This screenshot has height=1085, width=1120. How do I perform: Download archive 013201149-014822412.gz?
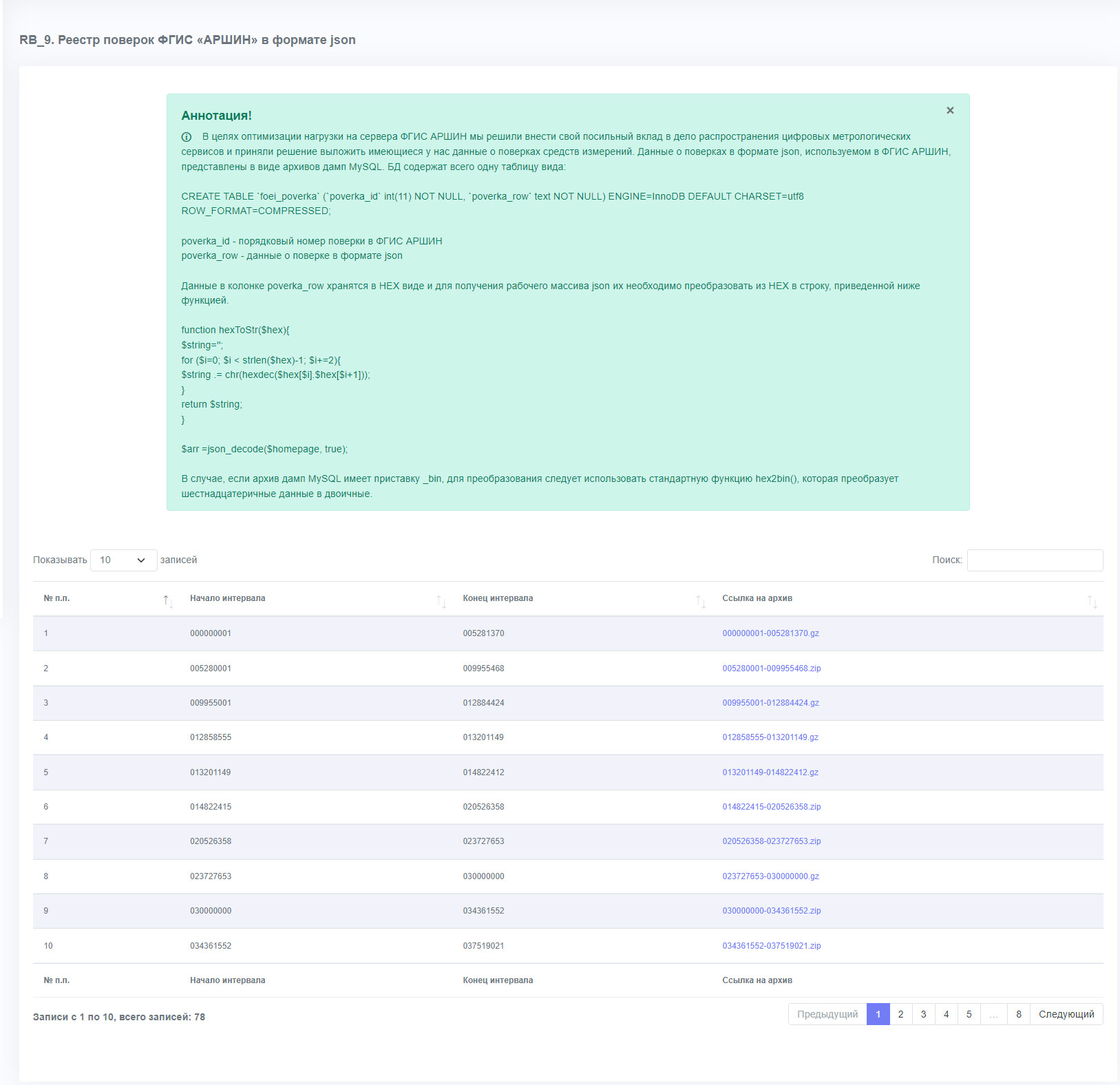(770, 772)
